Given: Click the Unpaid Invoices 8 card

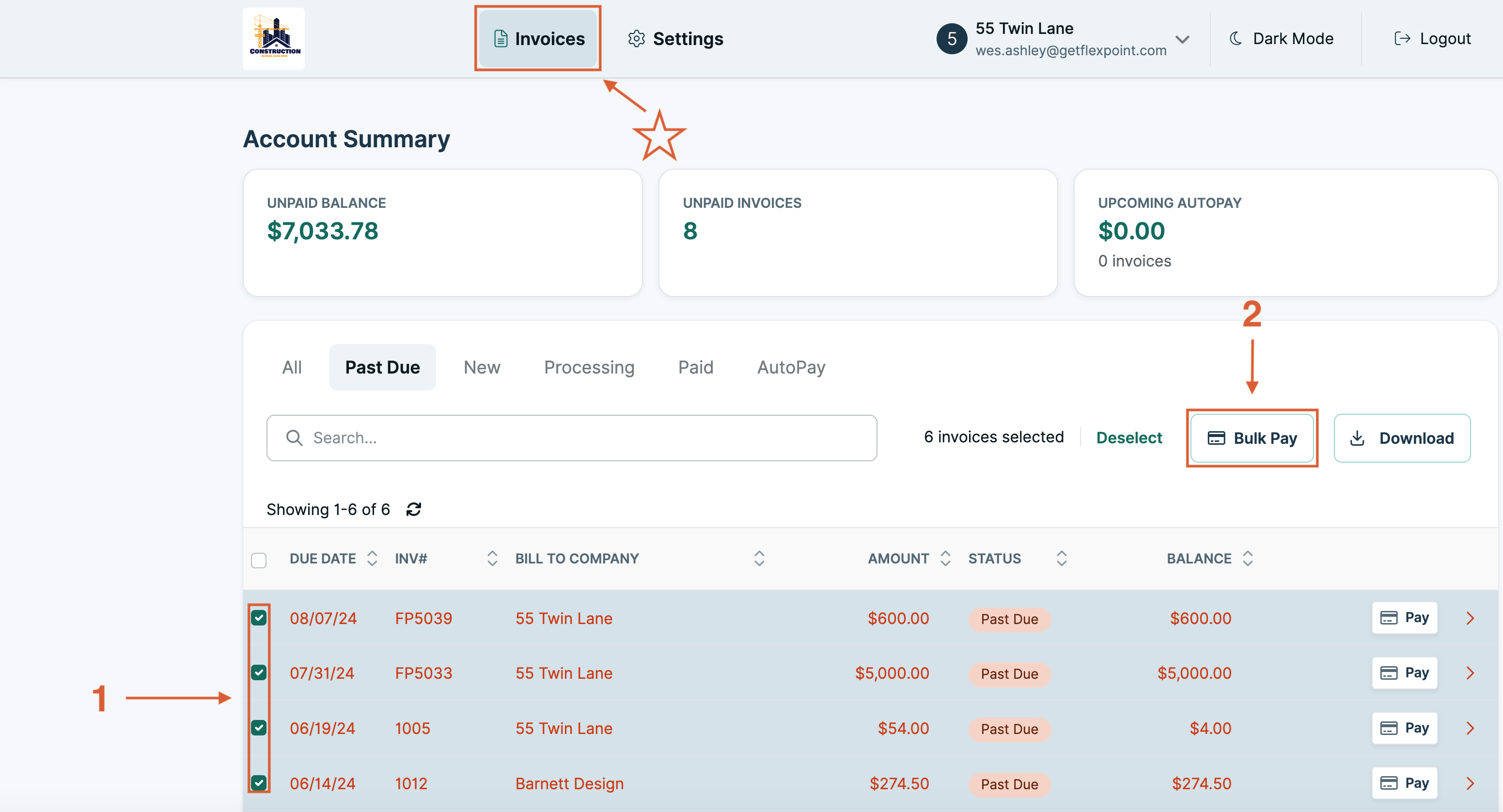Looking at the screenshot, I should tap(858, 233).
